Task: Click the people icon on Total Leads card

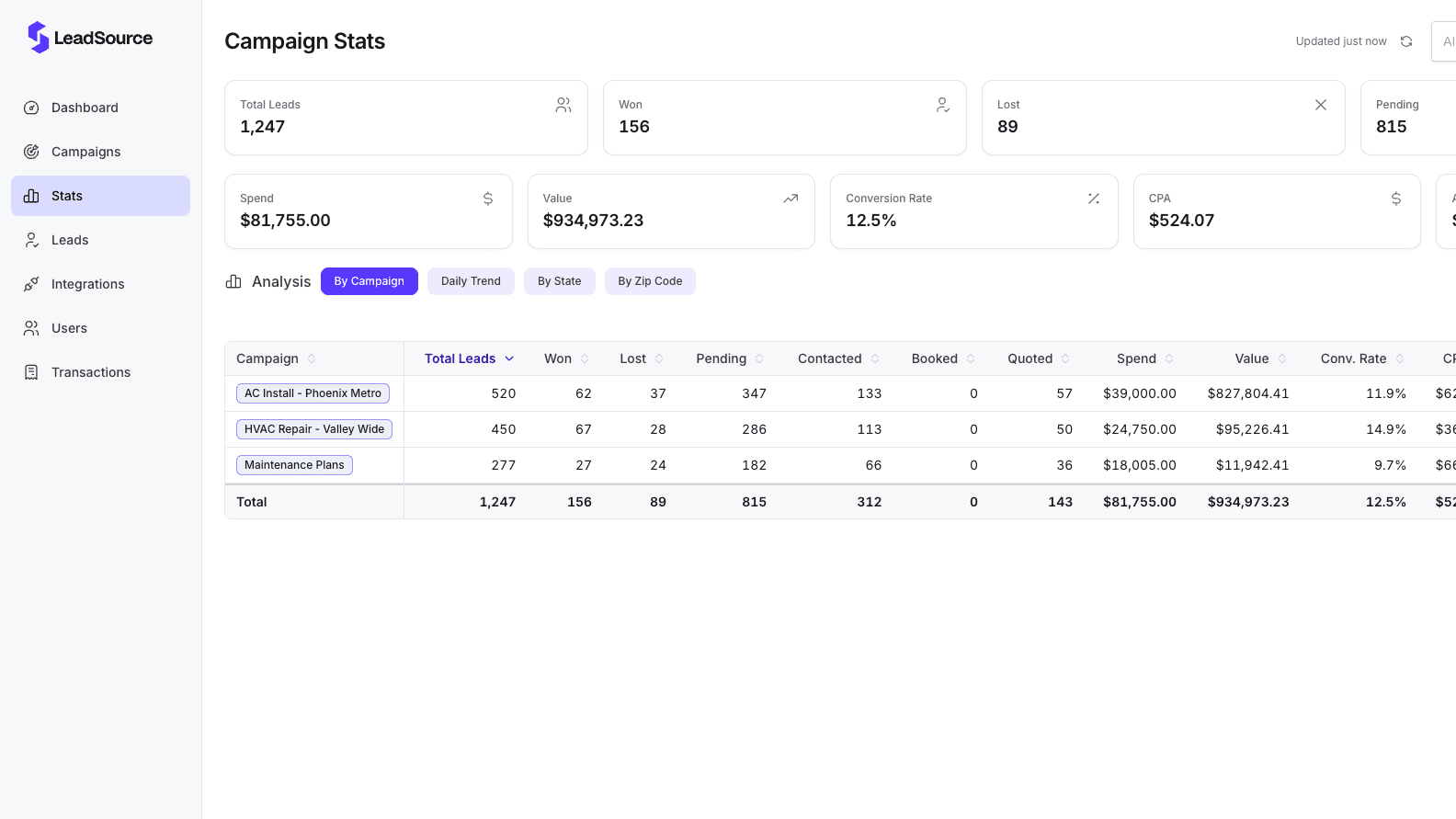Action: pyautogui.click(x=563, y=105)
